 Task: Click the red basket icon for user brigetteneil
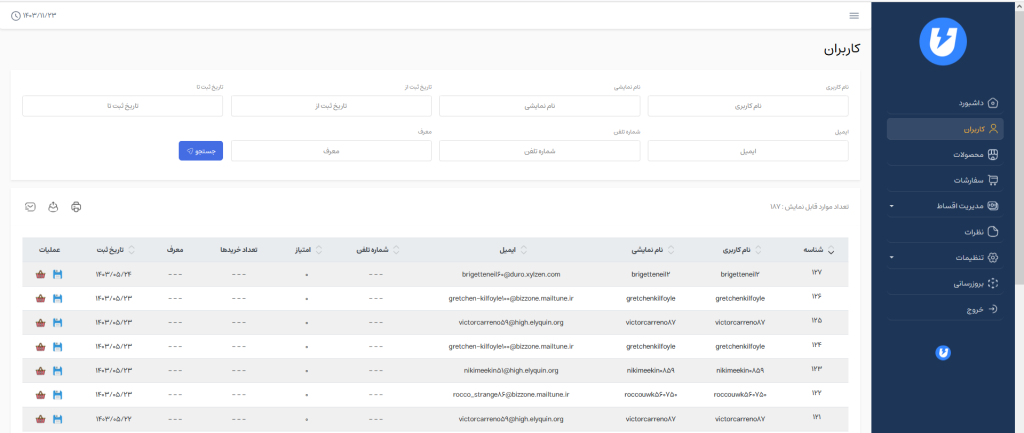point(40,274)
